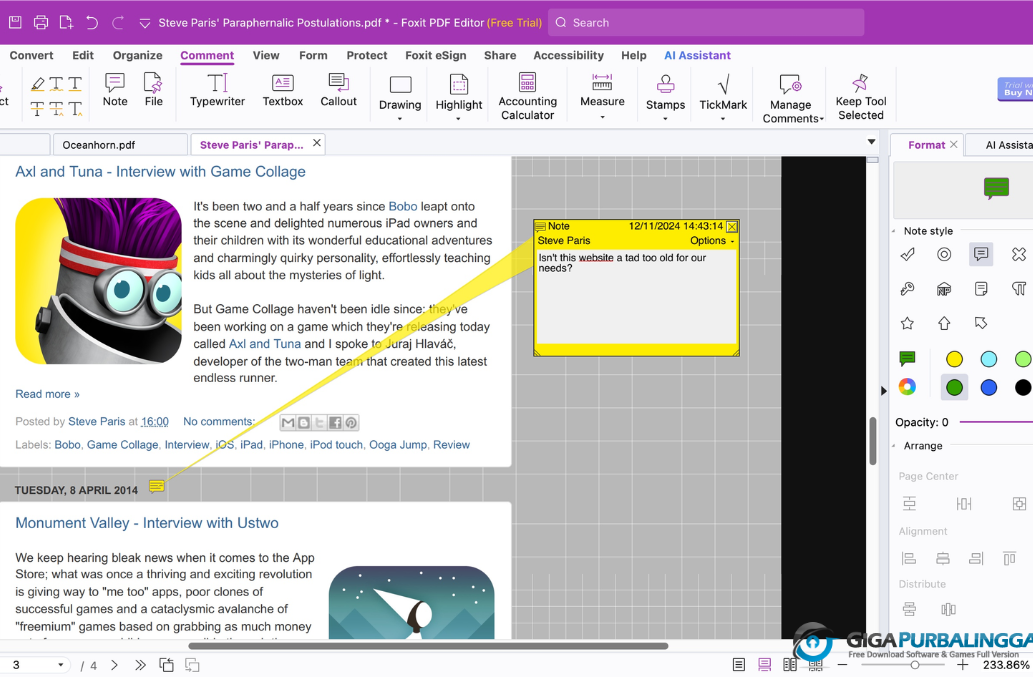
Task: Click the Undo arrow icon
Action: pyautogui.click(x=92, y=22)
